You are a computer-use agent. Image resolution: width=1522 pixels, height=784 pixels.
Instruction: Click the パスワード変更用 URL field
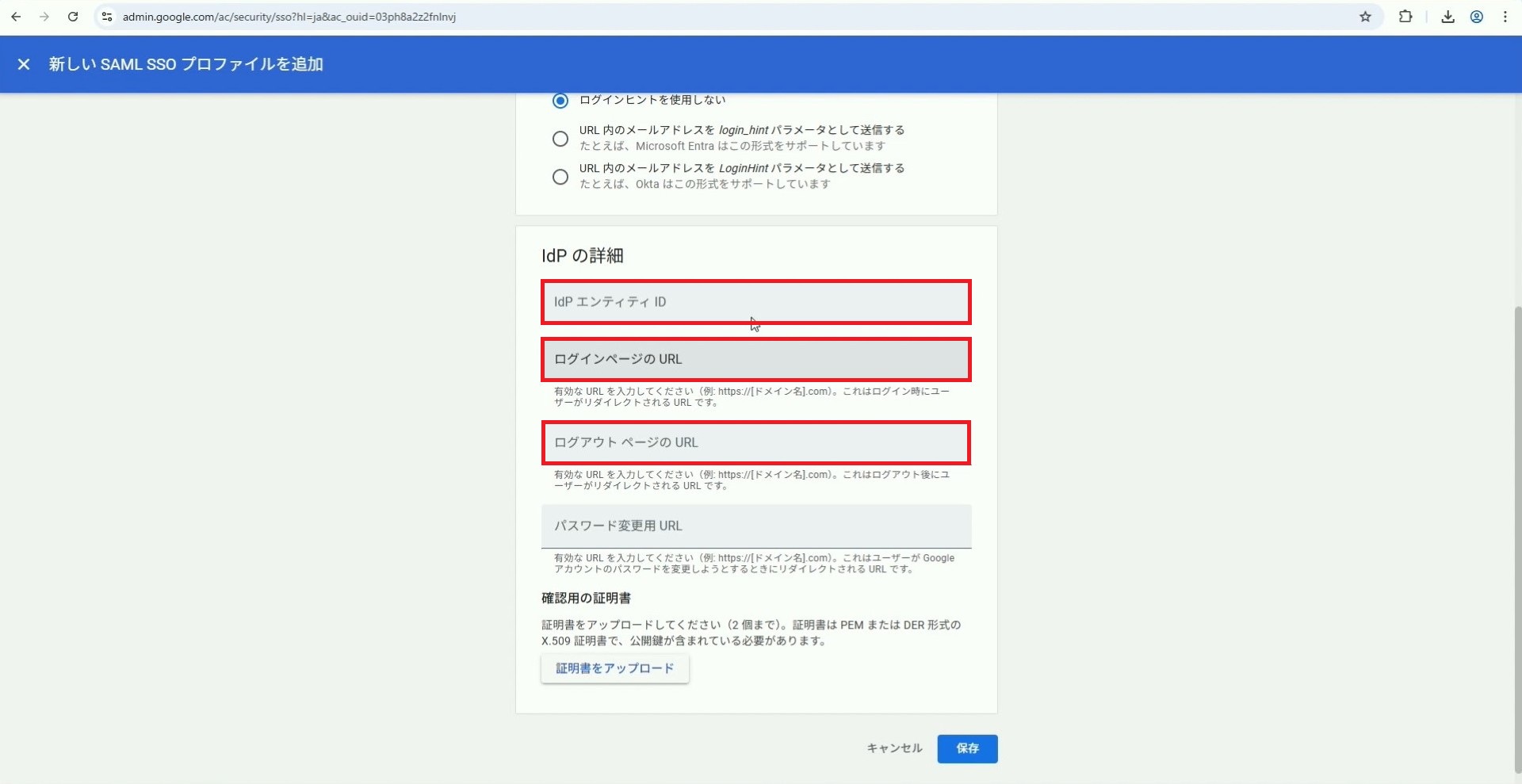755,526
